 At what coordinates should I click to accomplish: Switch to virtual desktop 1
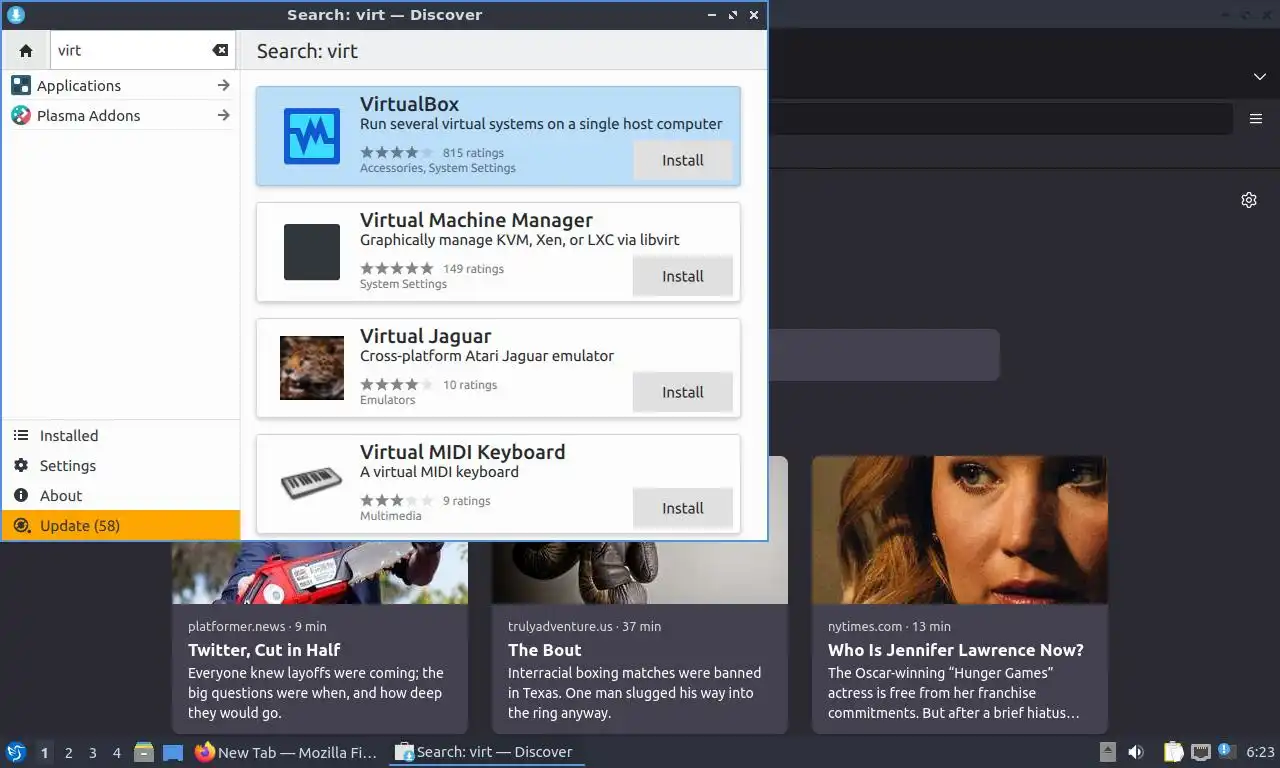pyautogui.click(x=44, y=752)
